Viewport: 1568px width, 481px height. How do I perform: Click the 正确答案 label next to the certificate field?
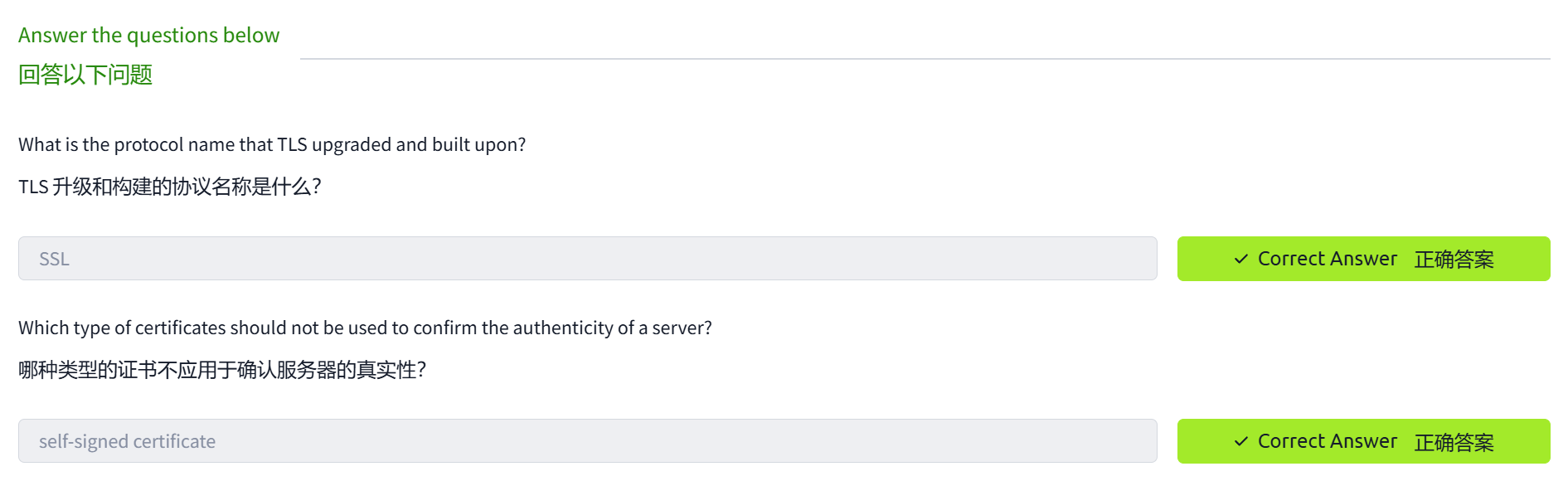1454,442
